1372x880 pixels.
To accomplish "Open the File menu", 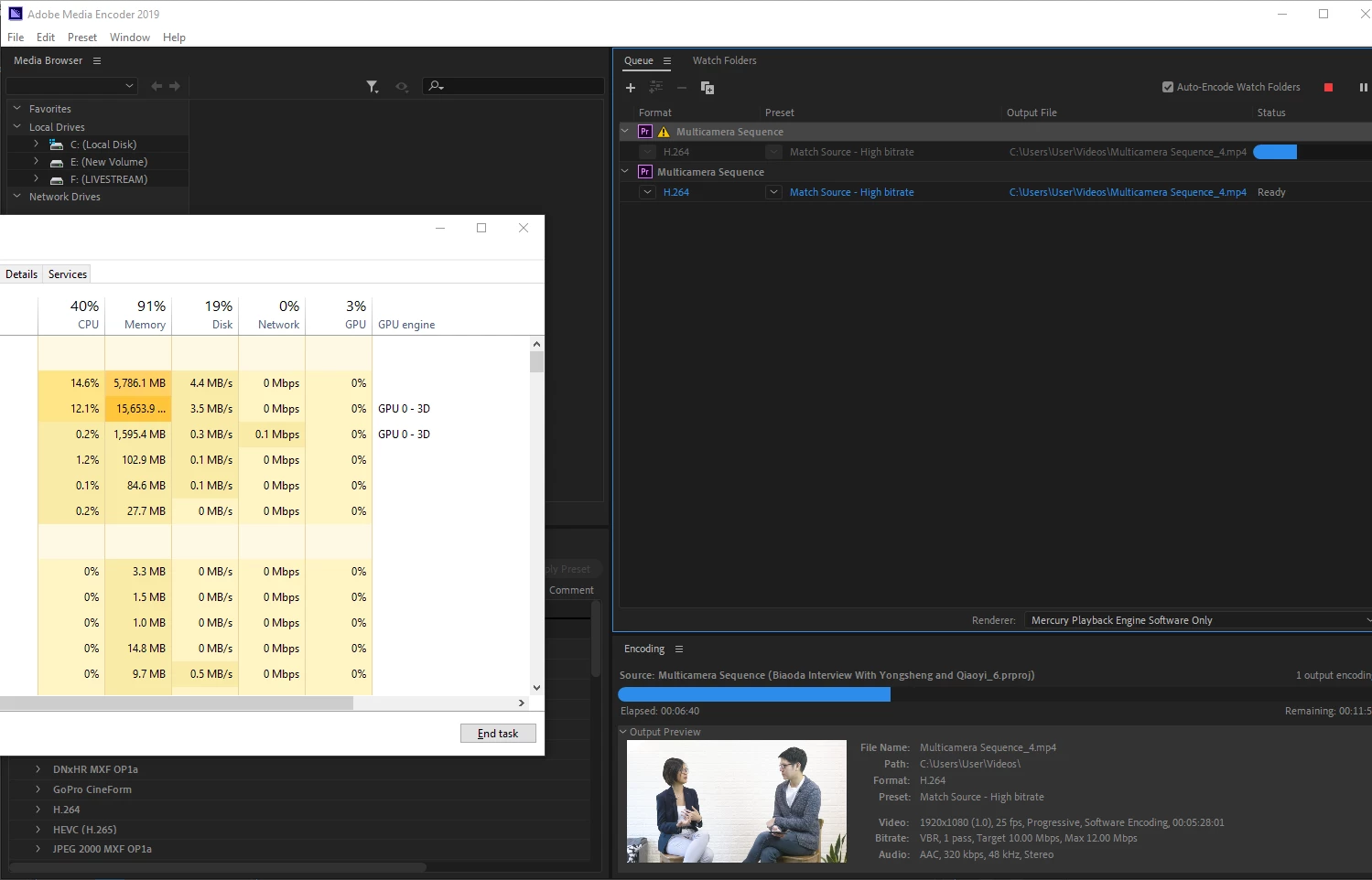I will click(x=16, y=38).
